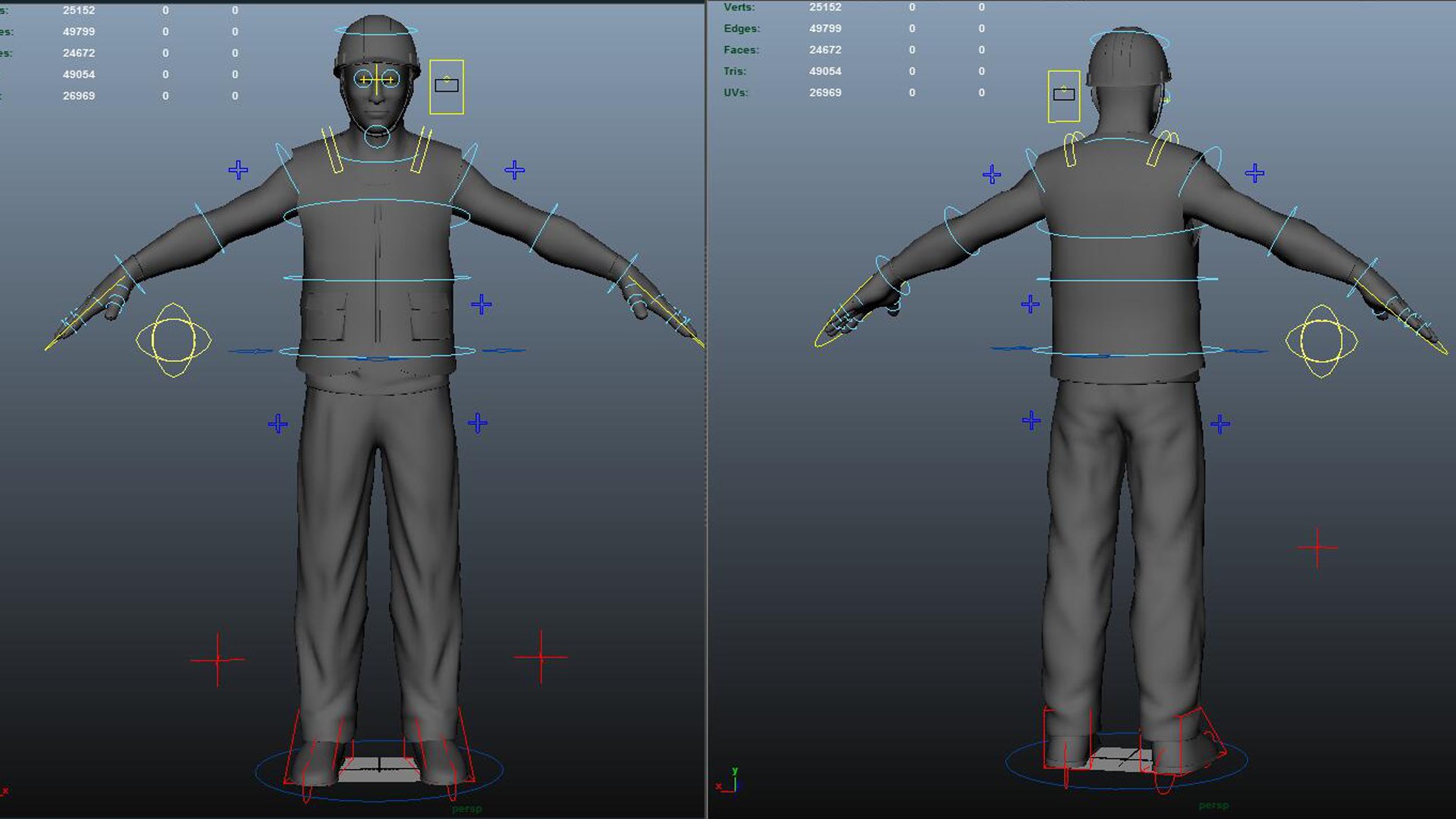This screenshot has width=1456, height=819.
Task: Click the 'persp' camera label in the front view
Action: tap(466, 809)
